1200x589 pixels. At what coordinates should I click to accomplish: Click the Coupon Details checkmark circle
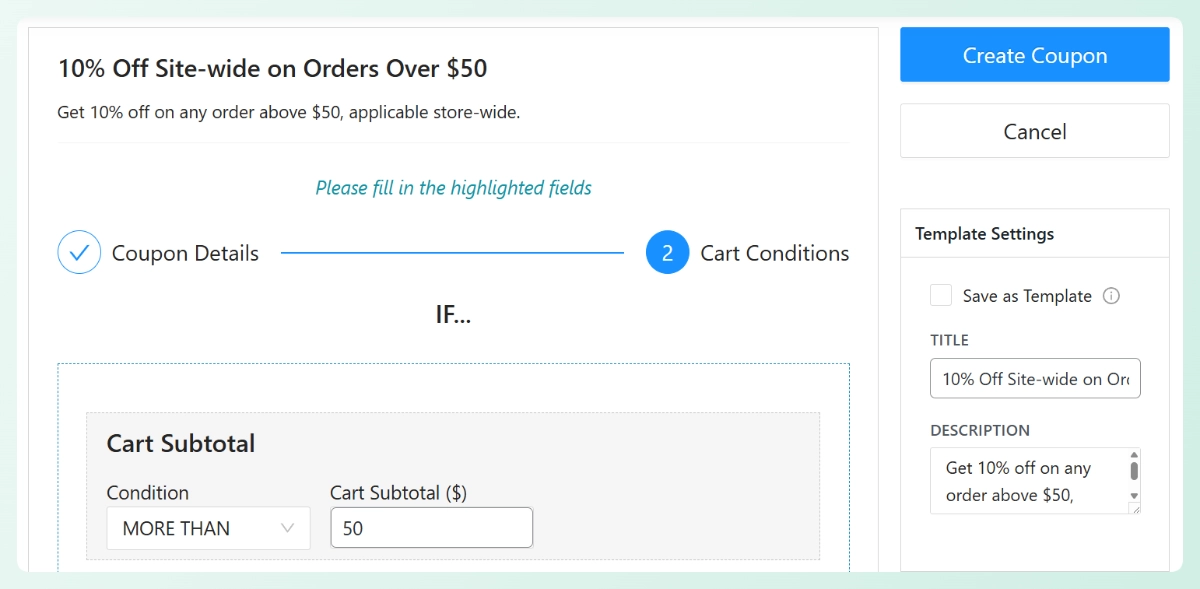click(79, 253)
